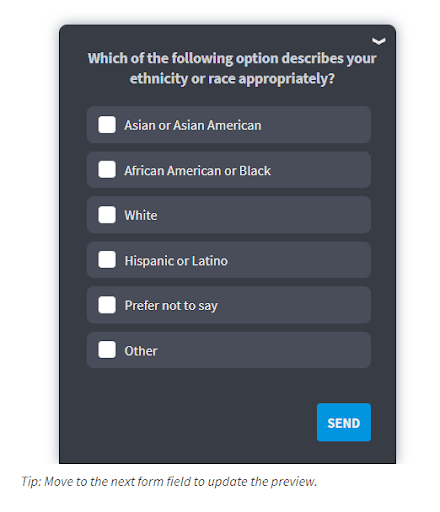Select the Other checkbox
440x512 pixels.
click(107, 350)
